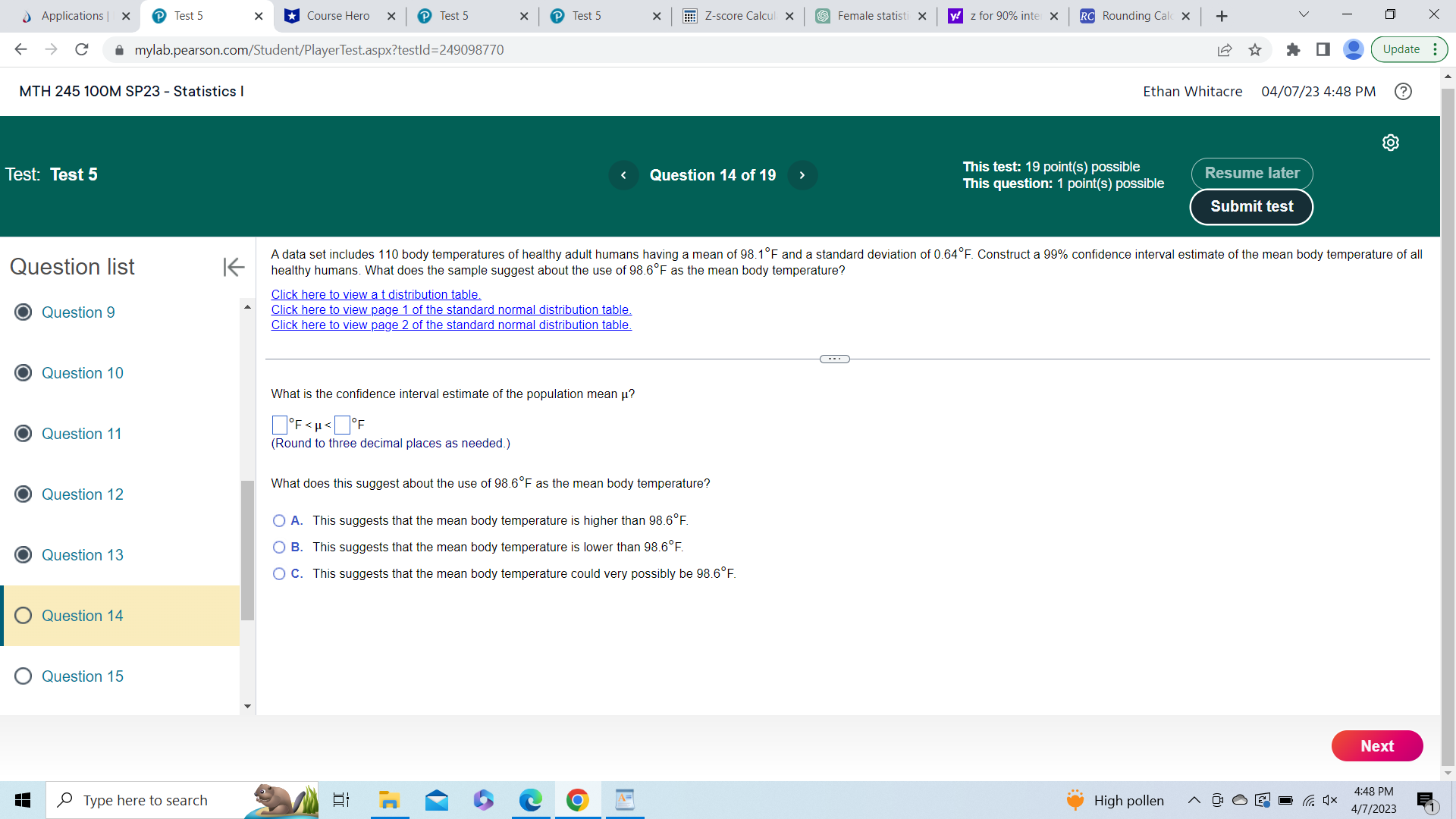The height and width of the screenshot is (819, 1456).
Task: Select answer option C
Action: 279,574
